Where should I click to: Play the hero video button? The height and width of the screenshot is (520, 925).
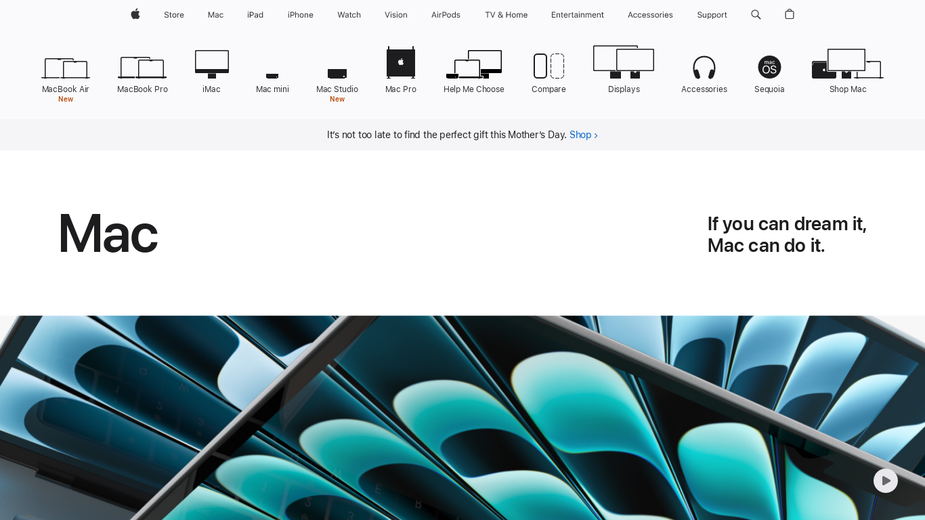click(x=885, y=481)
